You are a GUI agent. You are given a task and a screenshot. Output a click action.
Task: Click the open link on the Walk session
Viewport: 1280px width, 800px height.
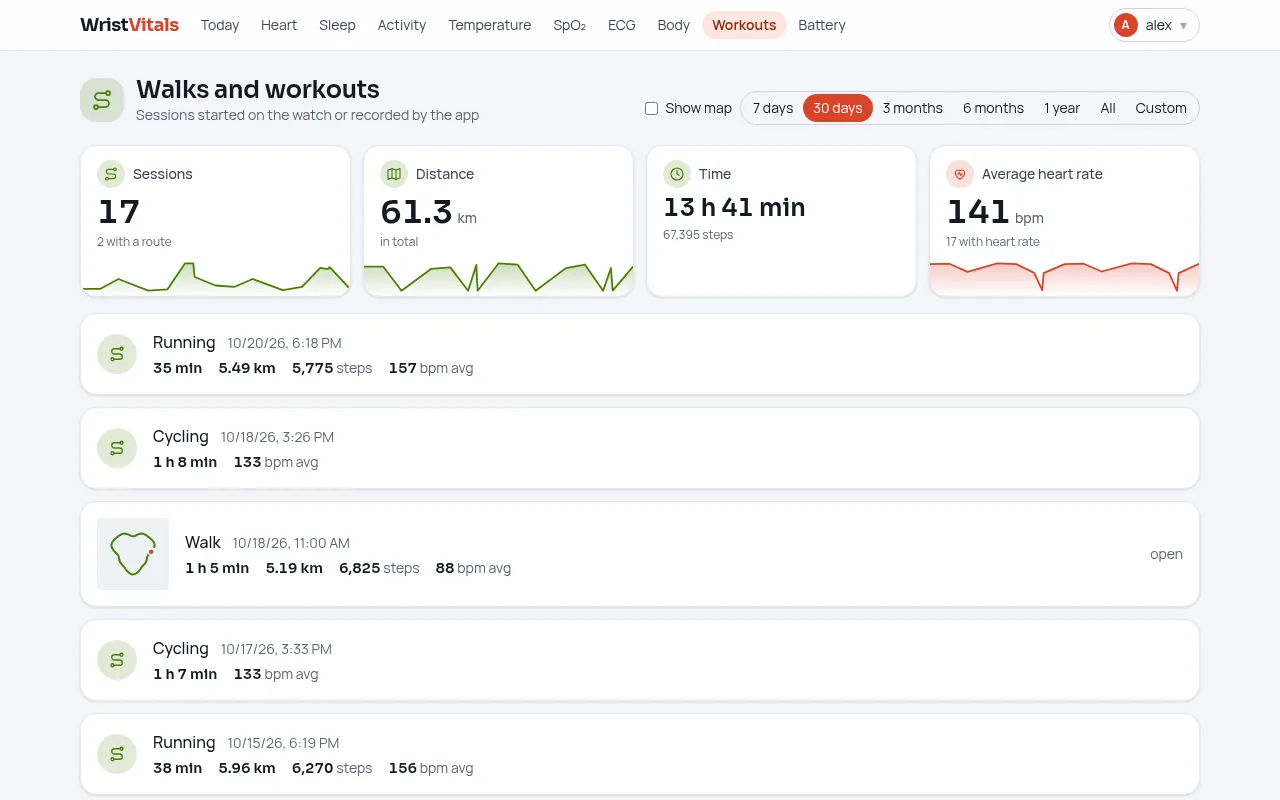[1166, 554]
